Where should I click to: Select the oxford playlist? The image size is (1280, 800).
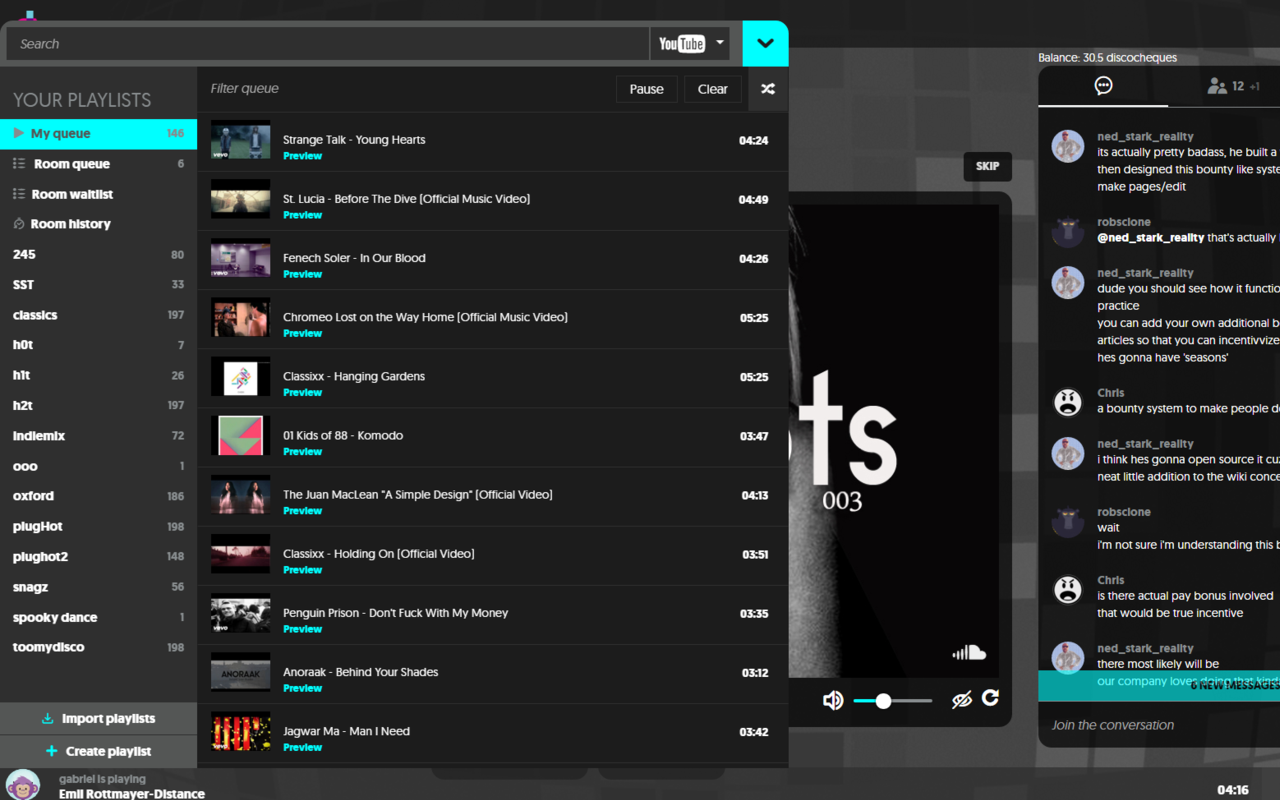[x=98, y=496]
